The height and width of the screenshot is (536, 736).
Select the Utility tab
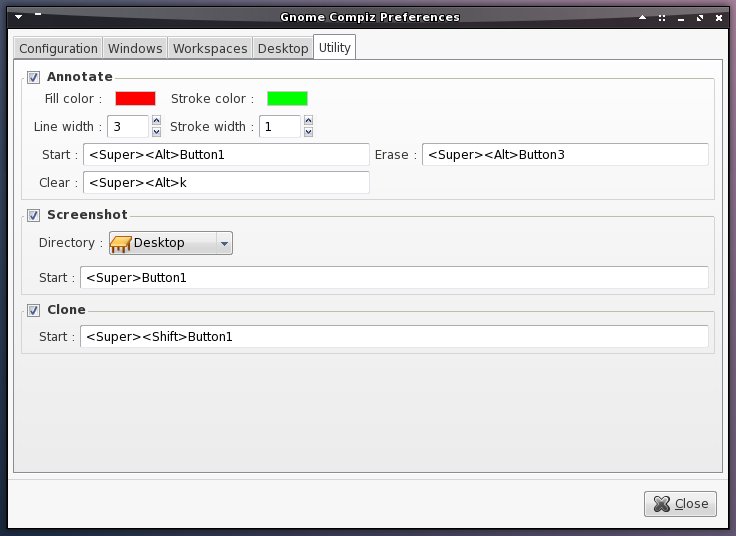click(334, 47)
